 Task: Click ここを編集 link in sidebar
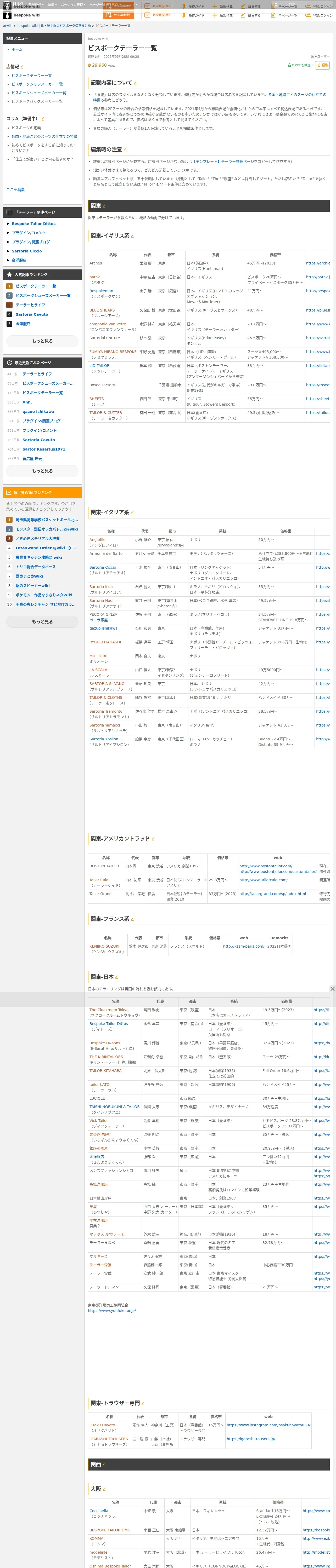(x=15, y=190)
